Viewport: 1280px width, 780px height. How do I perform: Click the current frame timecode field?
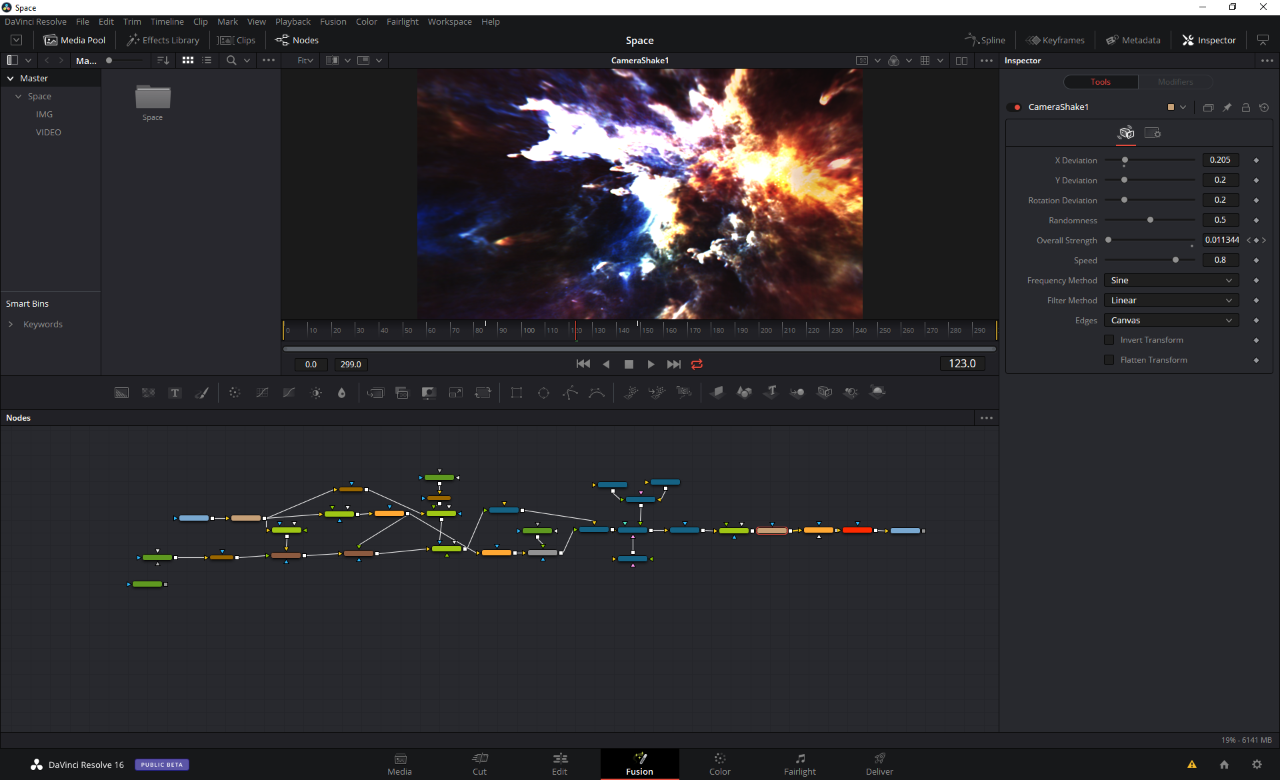(962, 364)
